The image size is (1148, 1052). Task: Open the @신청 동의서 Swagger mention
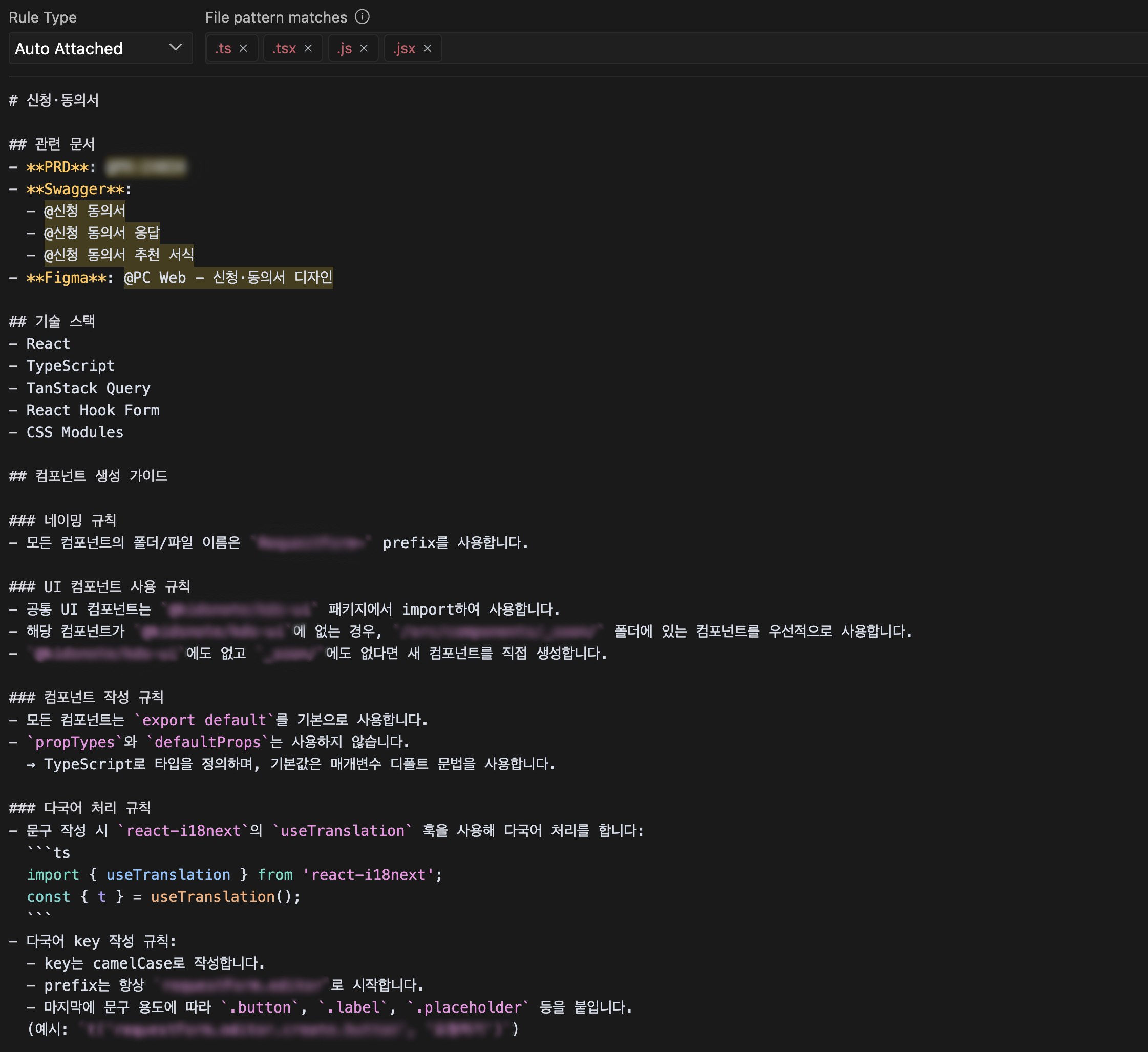tap(84, 211)
